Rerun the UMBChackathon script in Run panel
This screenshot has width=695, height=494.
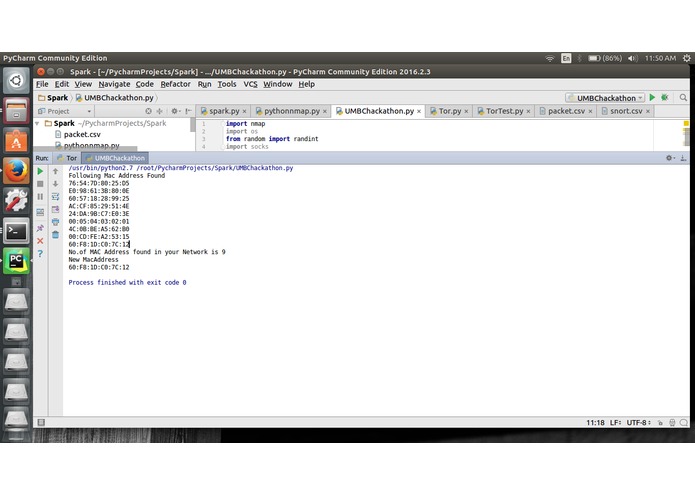(40, 171)
